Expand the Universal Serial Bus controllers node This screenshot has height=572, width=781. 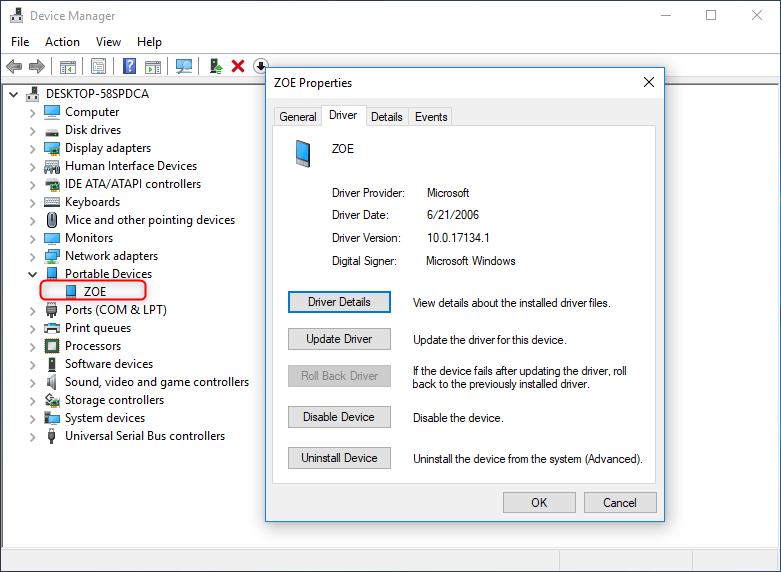(32, 436)
